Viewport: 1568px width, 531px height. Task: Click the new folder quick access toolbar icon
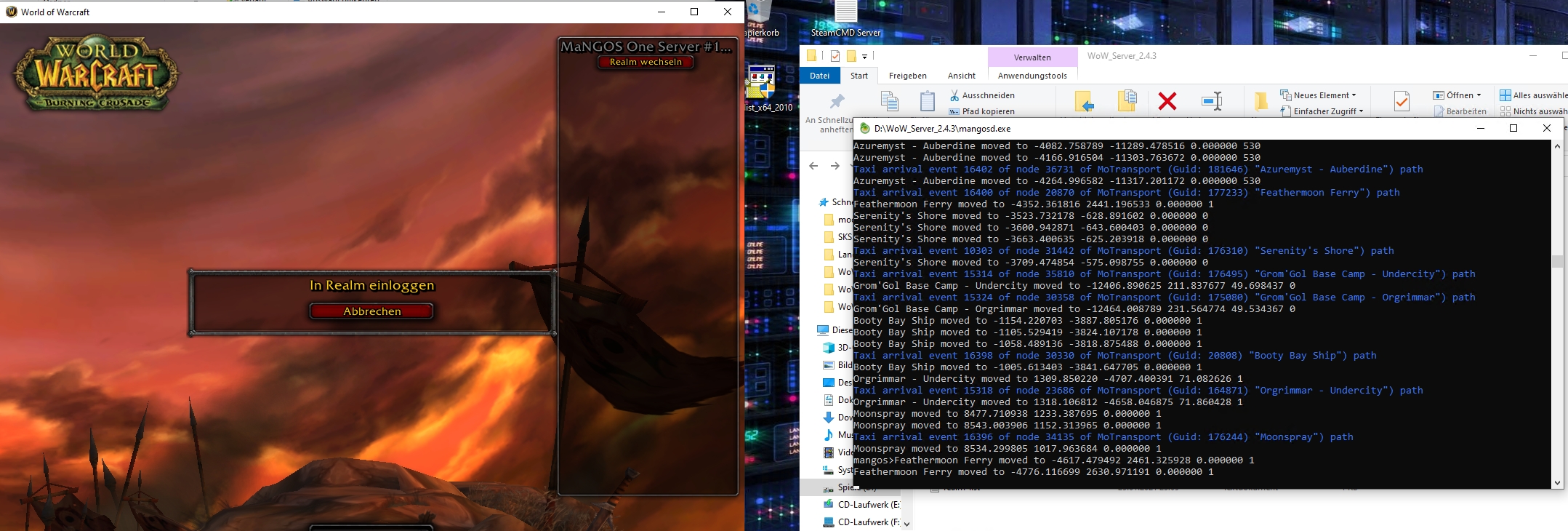click(851, 56)
